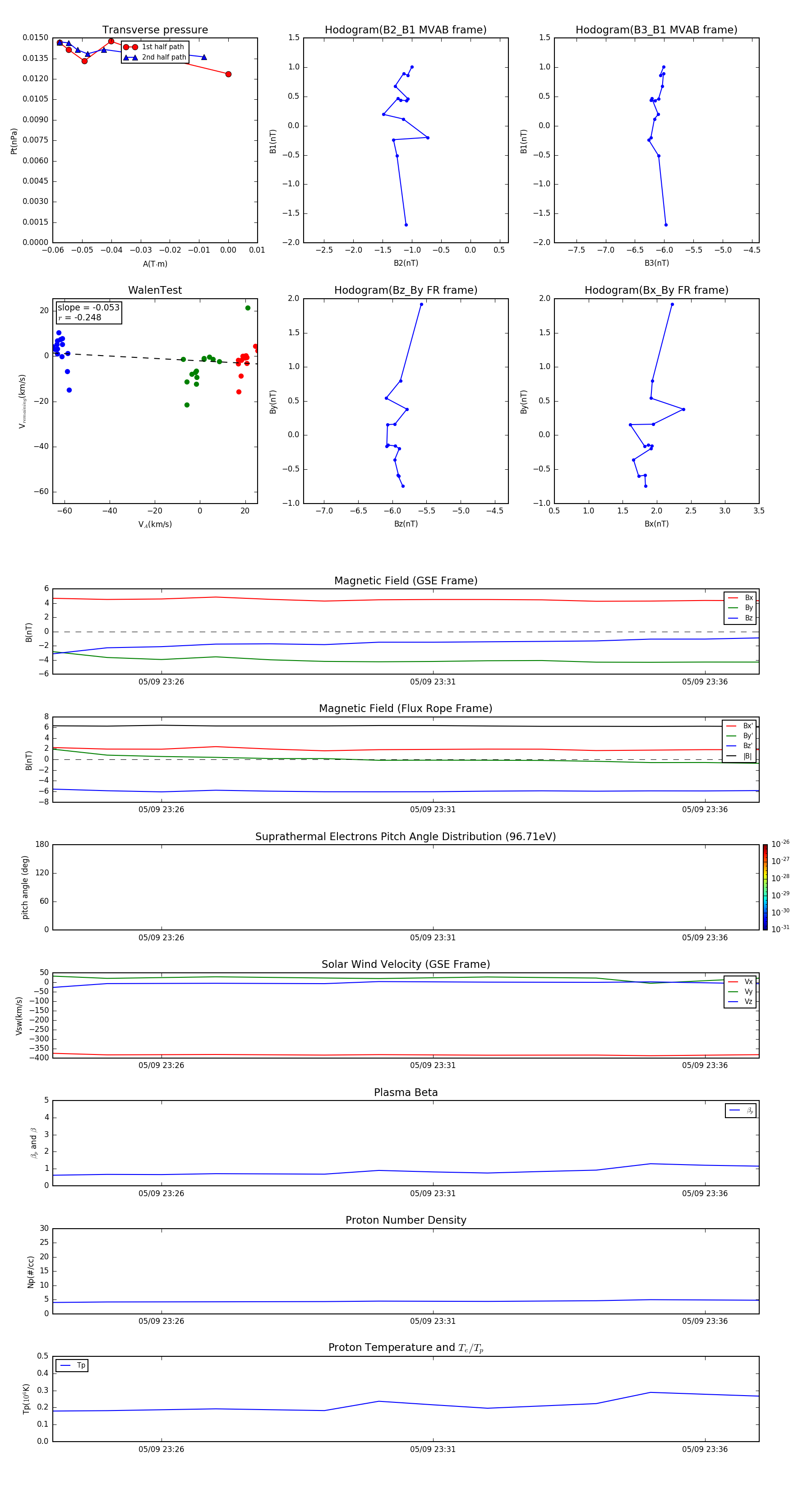Click the 'Hodogram(B2_B1 MVAB frame)' title
This screenshot has width=812, height=1489.
pyautogui.click(x=406, y=30)
